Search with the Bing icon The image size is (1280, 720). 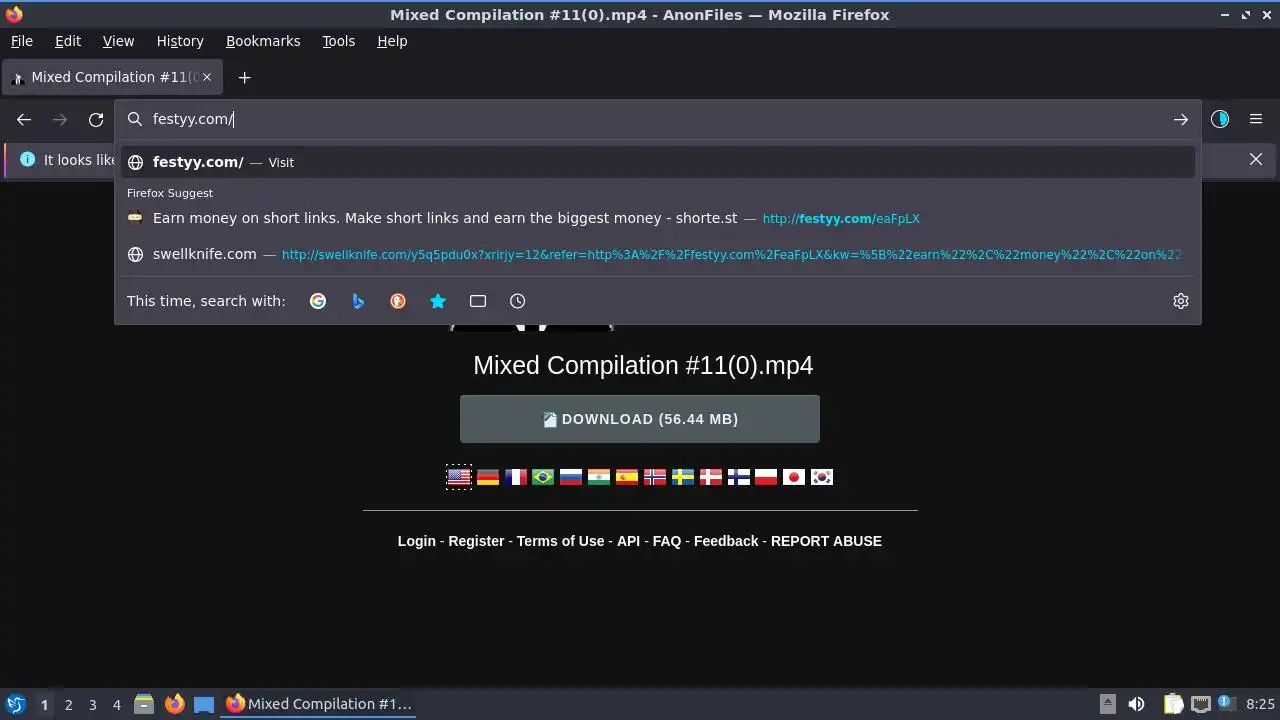(358, 301)
